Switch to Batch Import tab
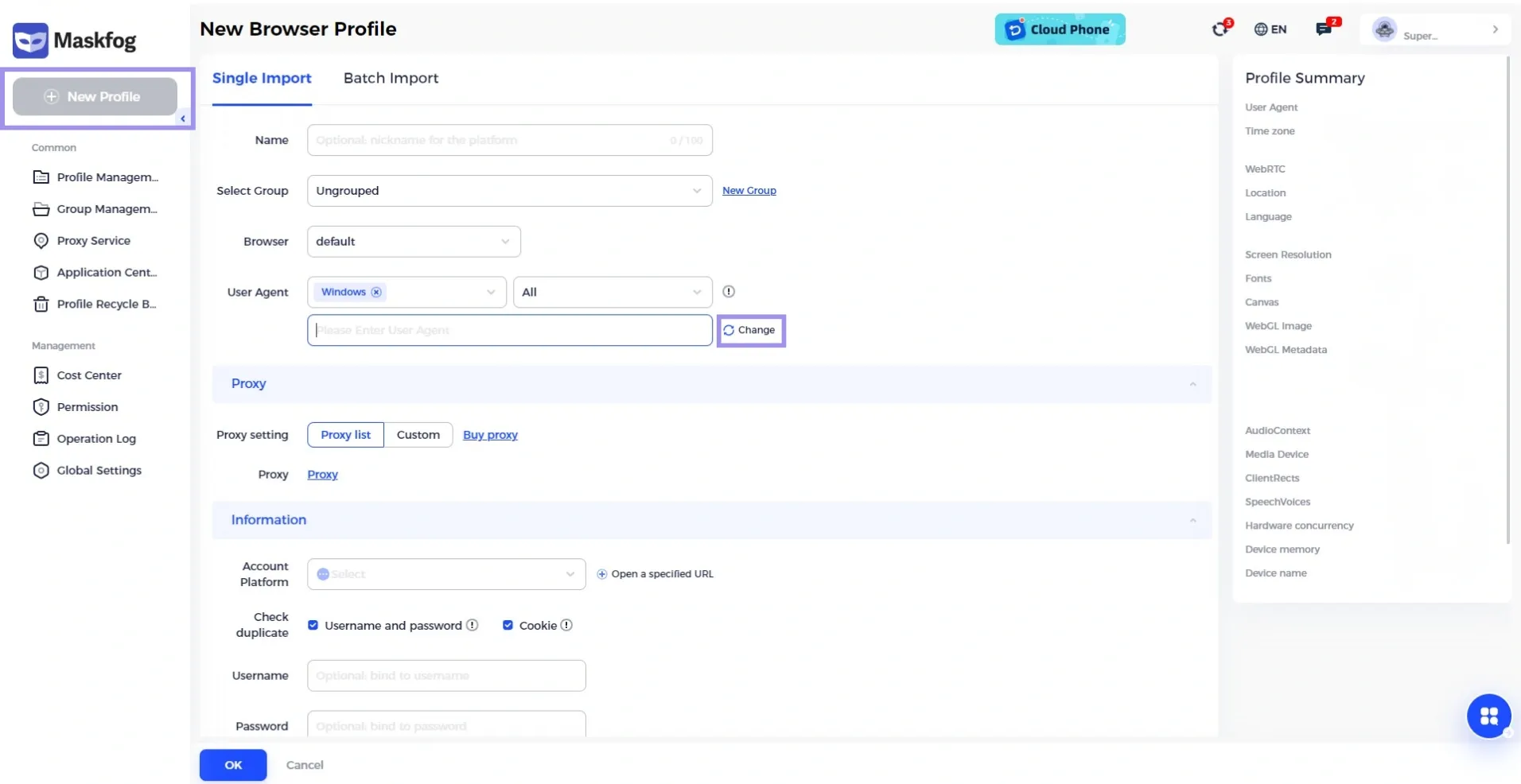 tap(391, 78)
